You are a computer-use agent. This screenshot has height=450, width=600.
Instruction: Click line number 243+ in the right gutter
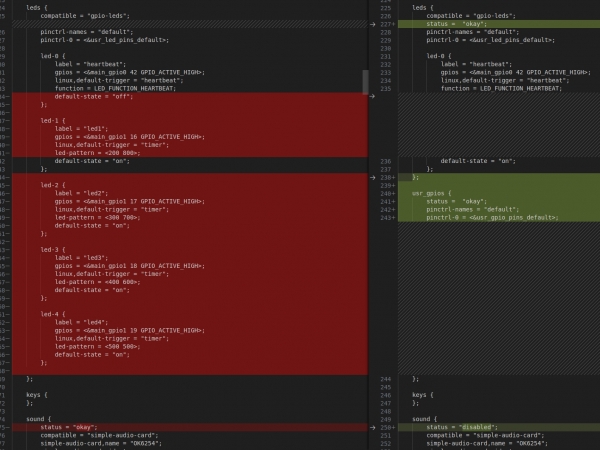[x=388, y=217]
